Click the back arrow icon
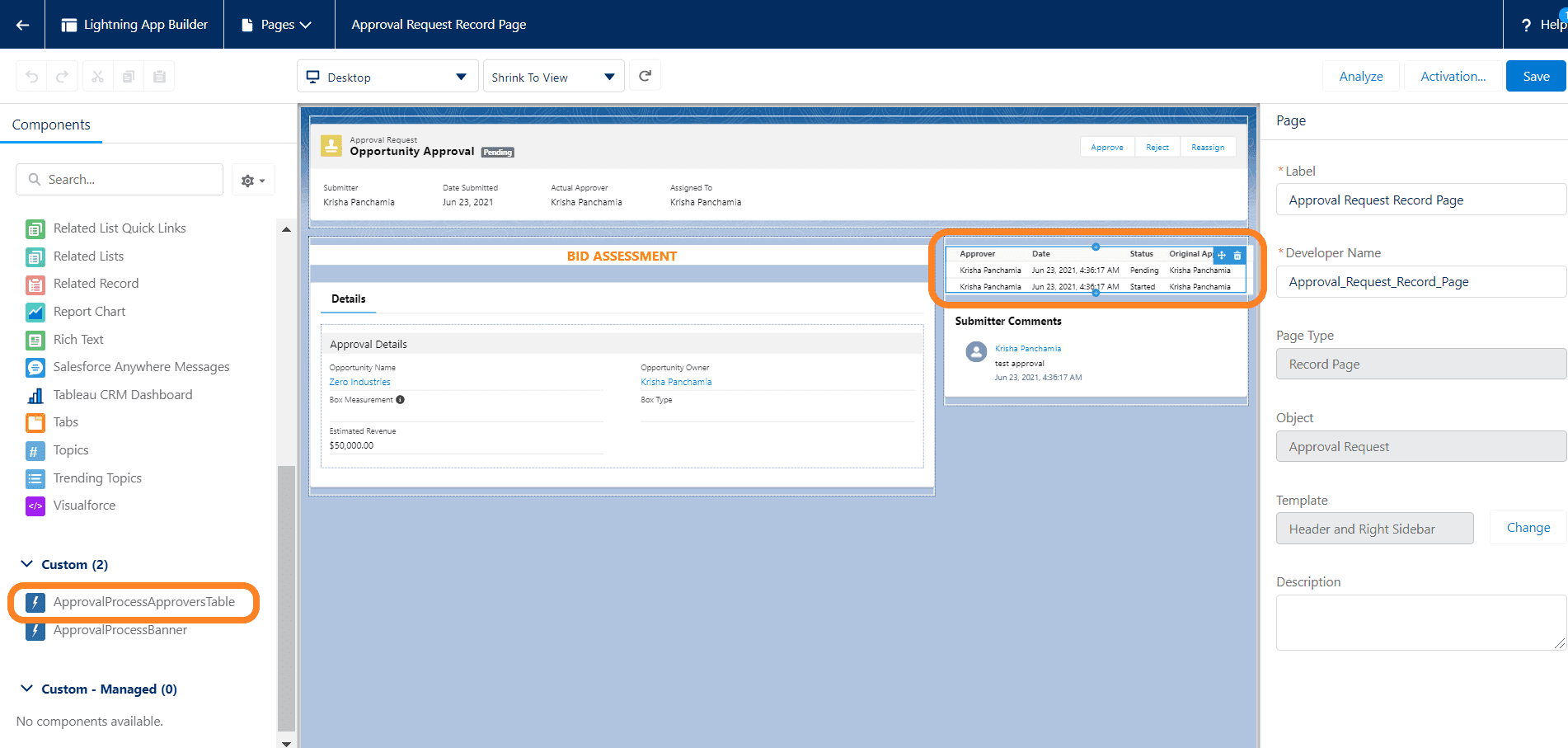The width and height of the screenshot is (1568, 748). [x=22, y=25]
